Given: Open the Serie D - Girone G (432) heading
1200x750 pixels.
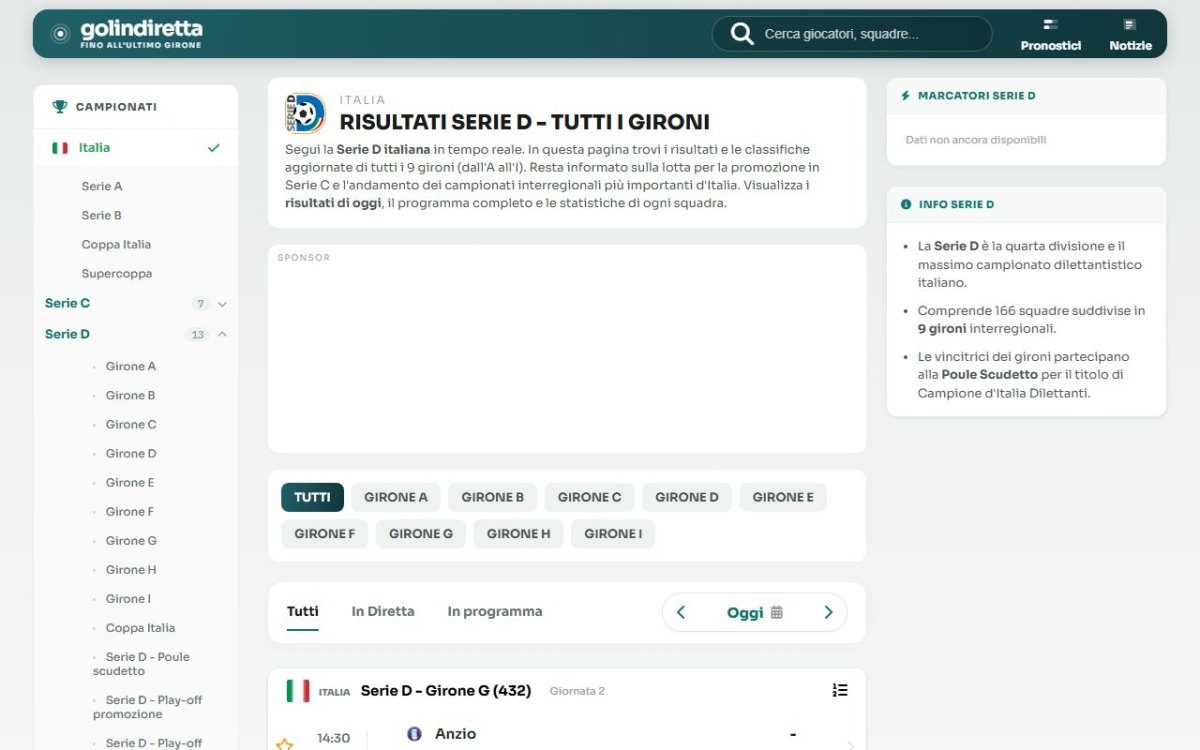Looking at the screenshot, I should click(445, 691).
